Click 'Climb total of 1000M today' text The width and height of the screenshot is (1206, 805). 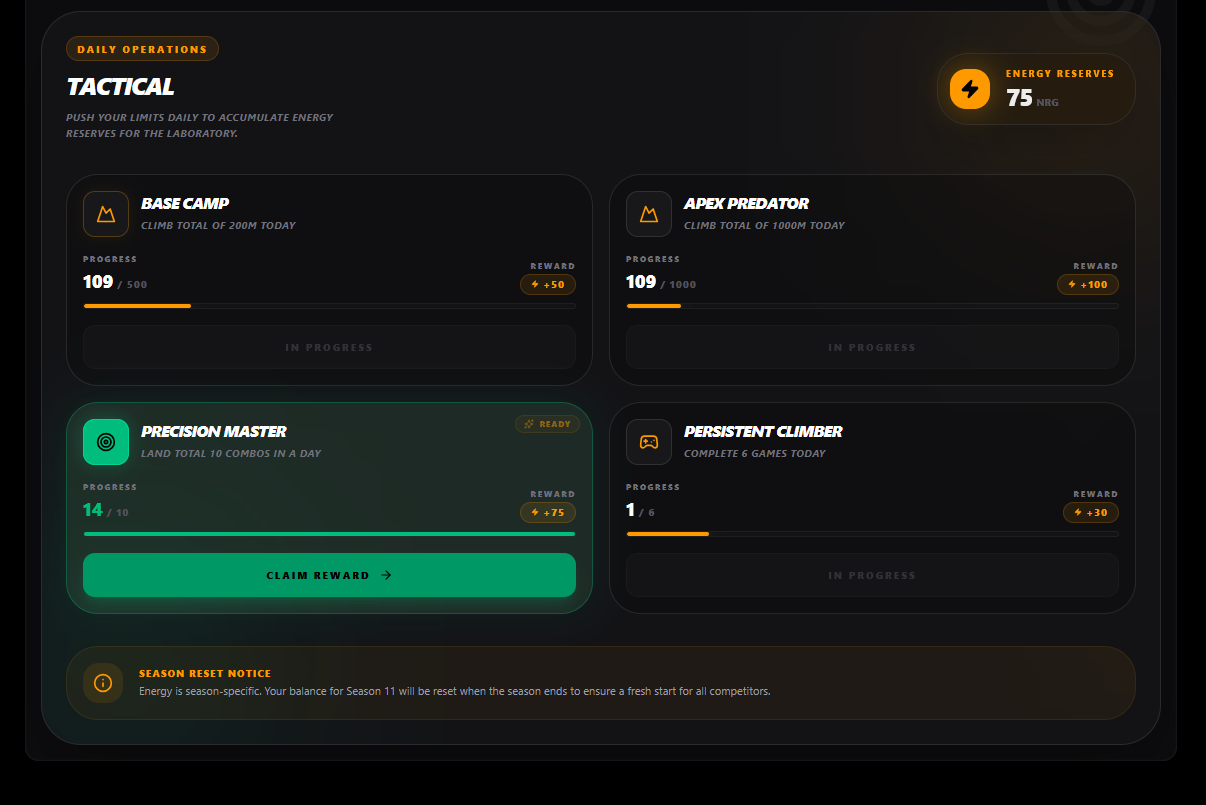pos(764,226)
